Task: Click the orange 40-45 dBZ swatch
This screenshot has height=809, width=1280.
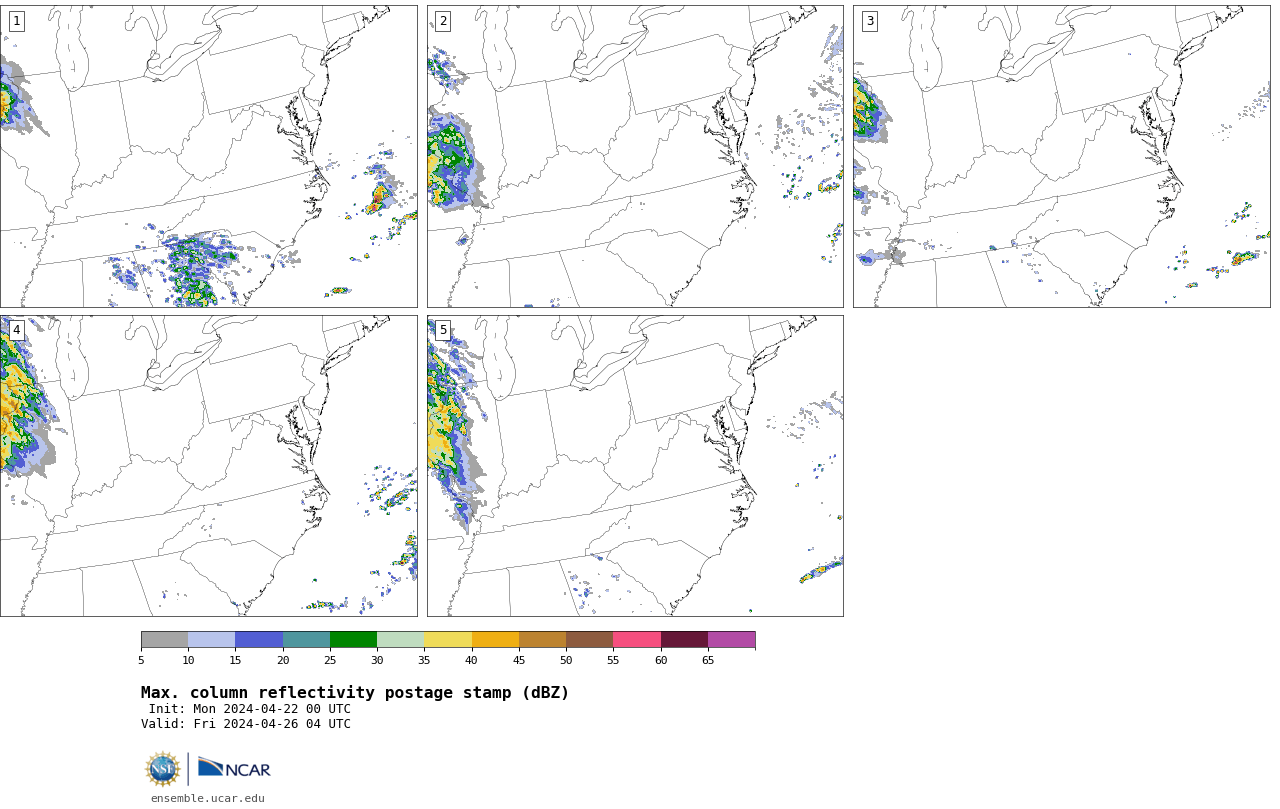Action: click(495, 640)
